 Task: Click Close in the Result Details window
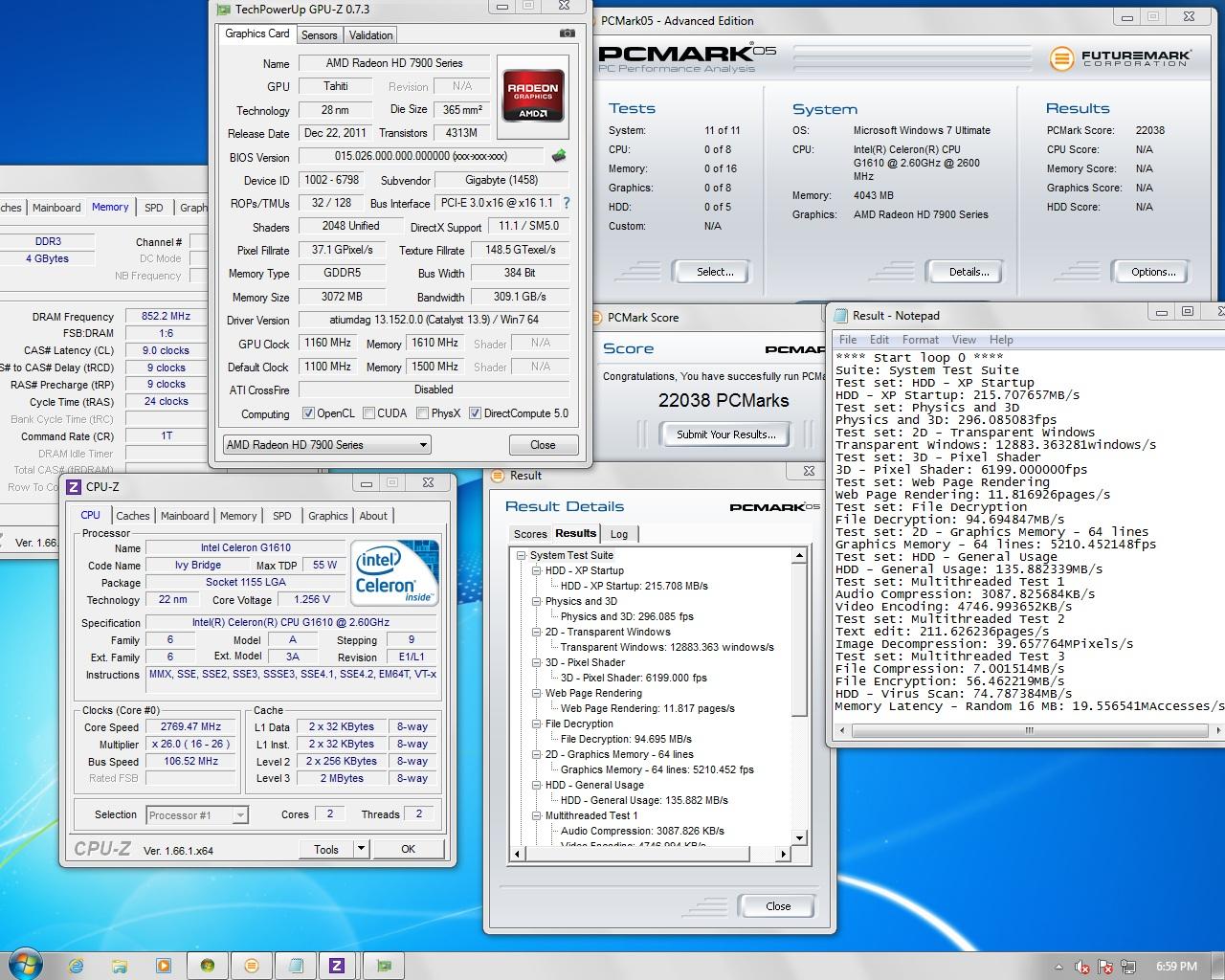pos(778,906)
